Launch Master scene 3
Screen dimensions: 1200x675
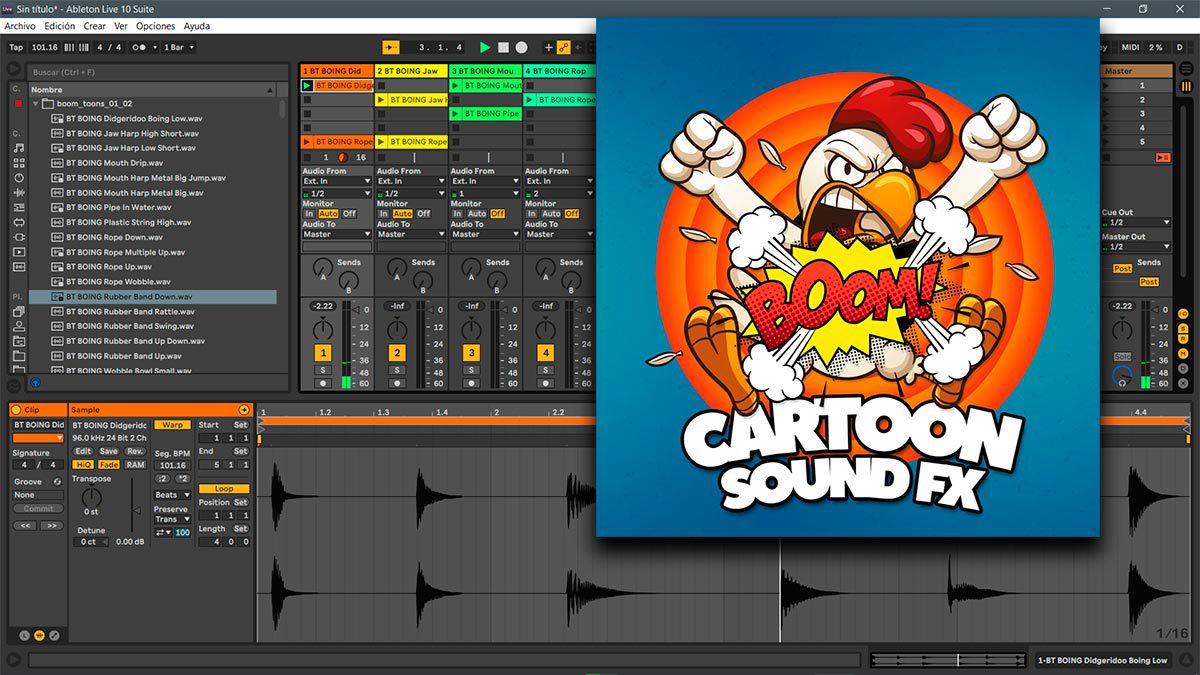[x=1107, y=114]
